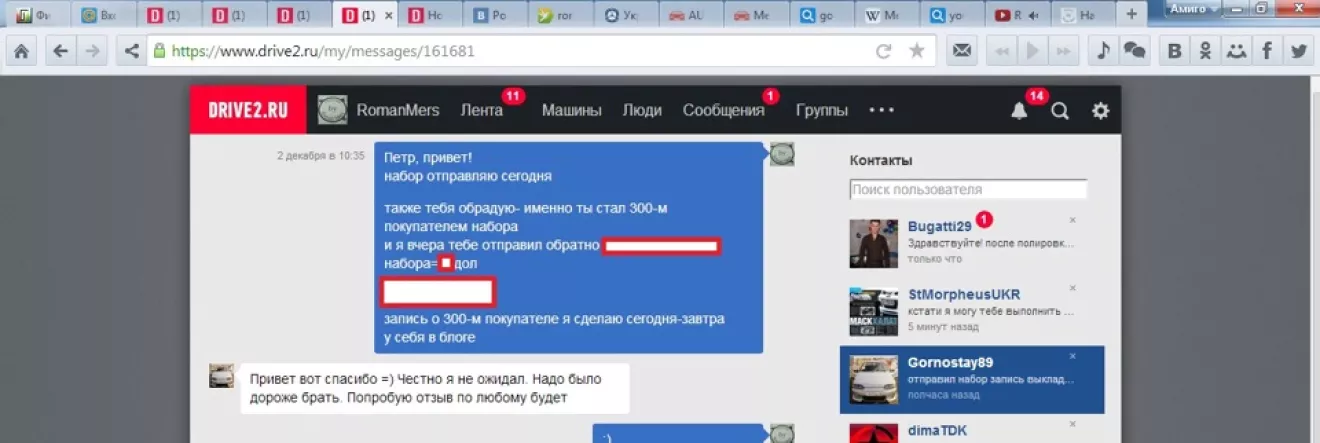Switch to the leftmost browser tab
Viewport: 1320px width, 443px height.
pos(38,15)
